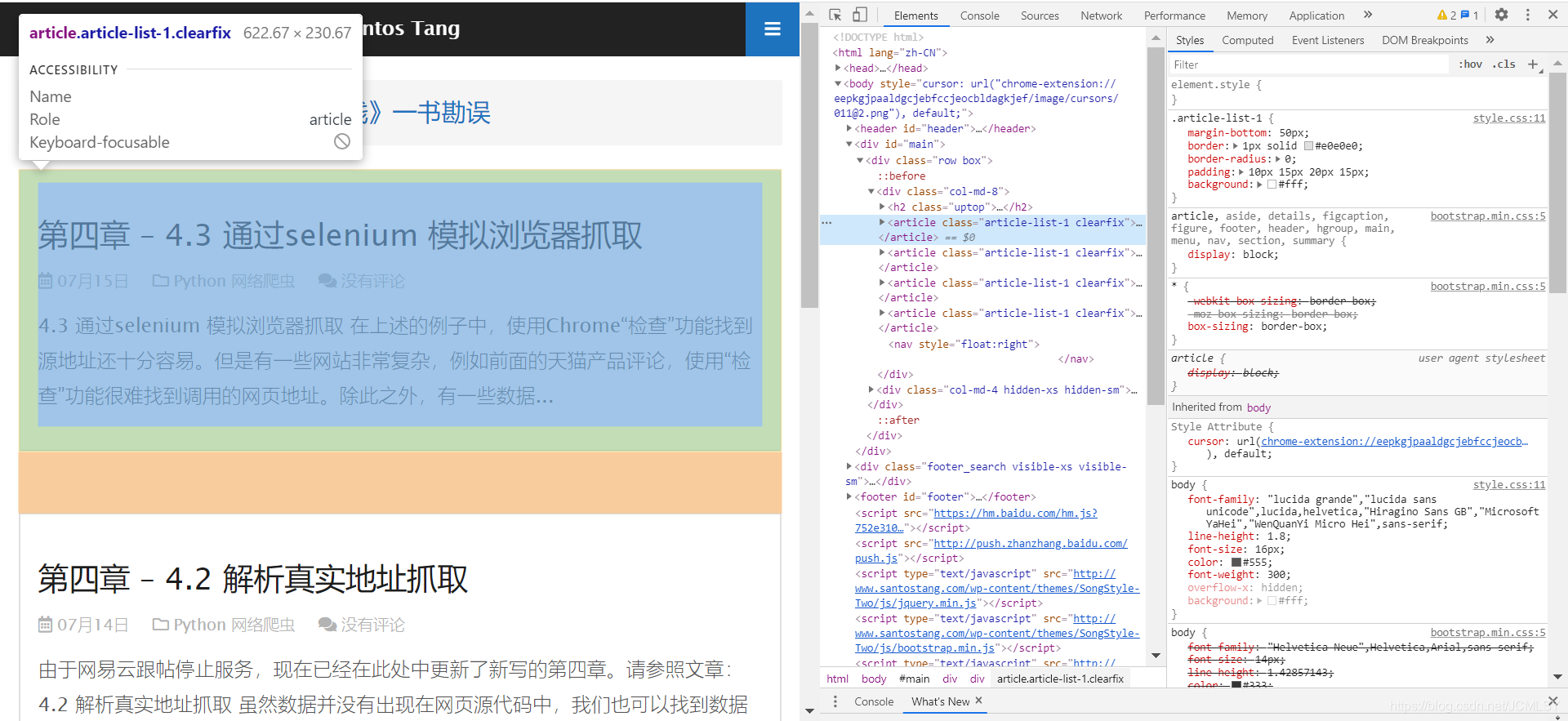This screenshot has height=721, width=1568.
Task: Close the What's New drawer tab
Action: click(978, 701)
